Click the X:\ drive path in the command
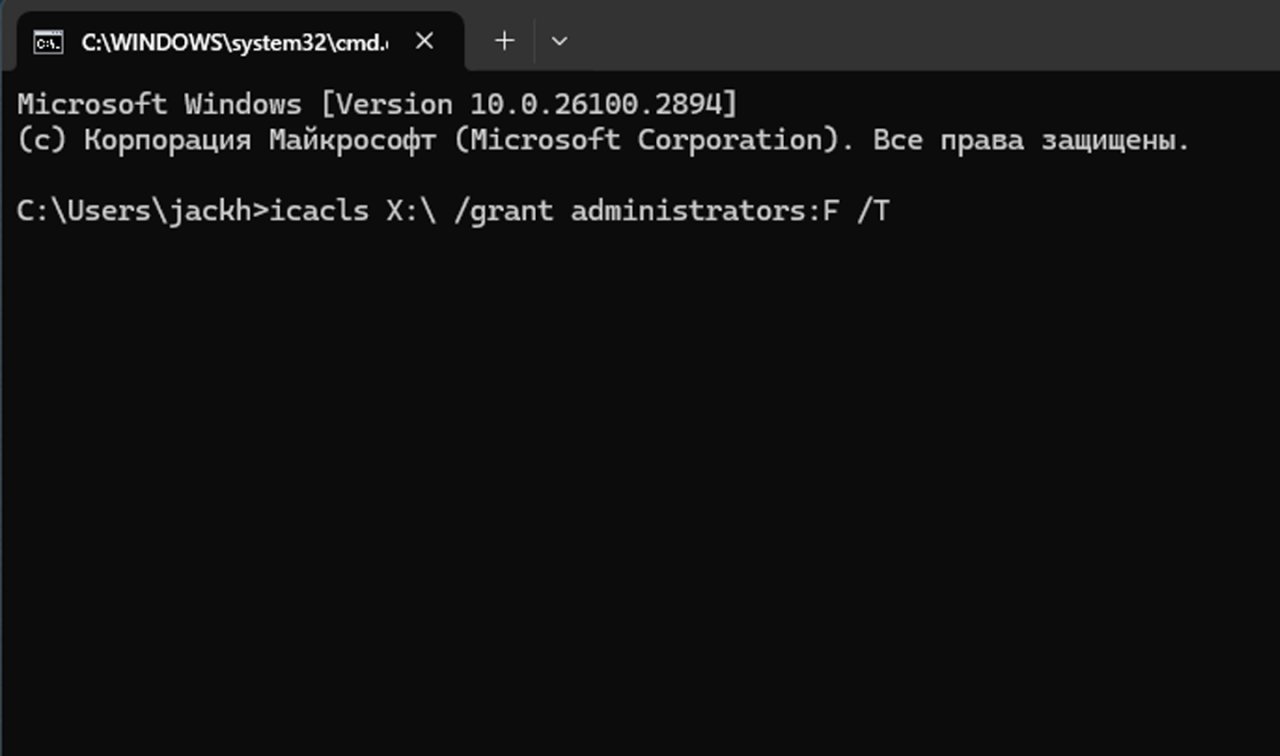This screenshot has width=1280, height=756. [410, 210]
